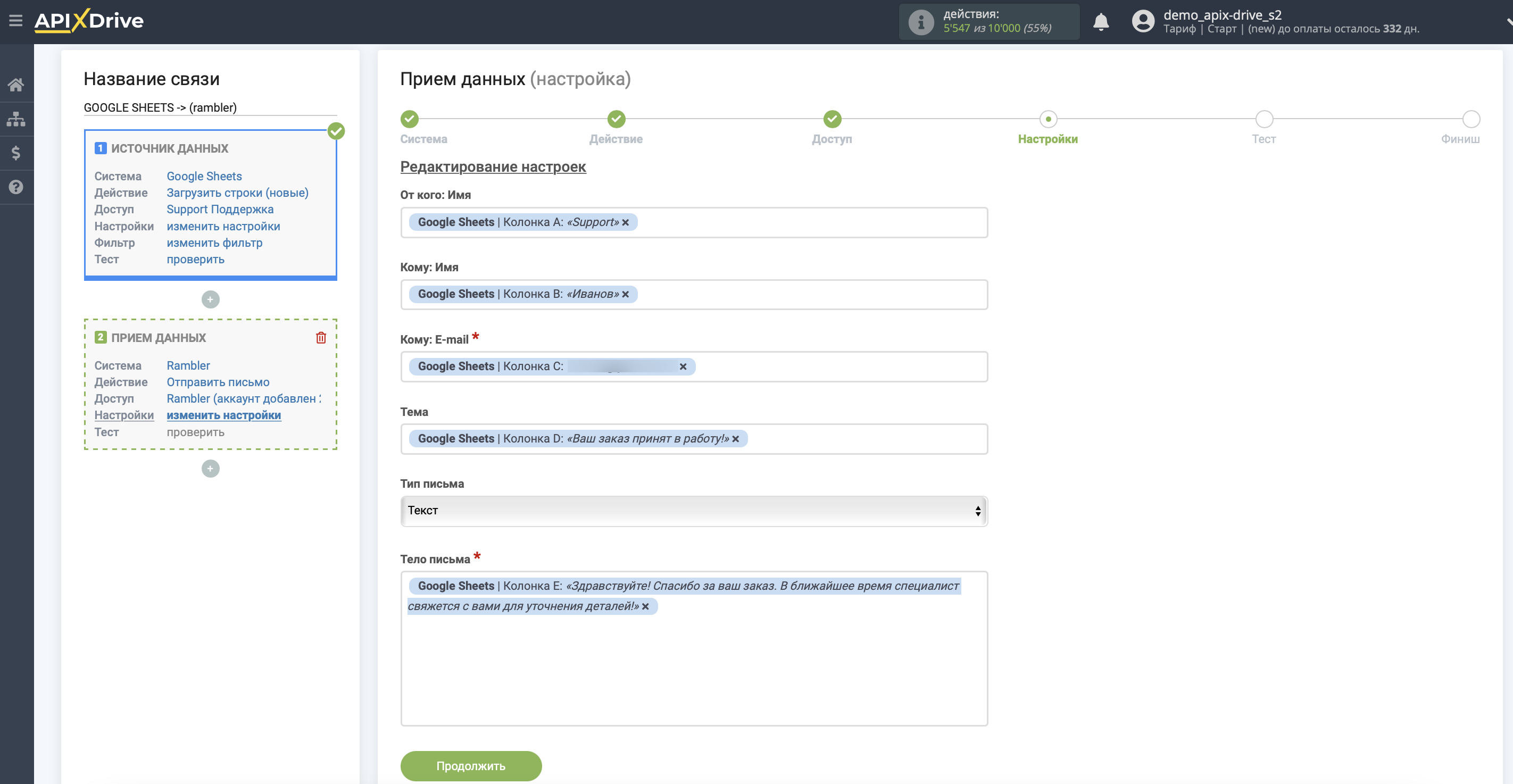
Task: Open the help question mark icon
Action: tap(16, 187)
